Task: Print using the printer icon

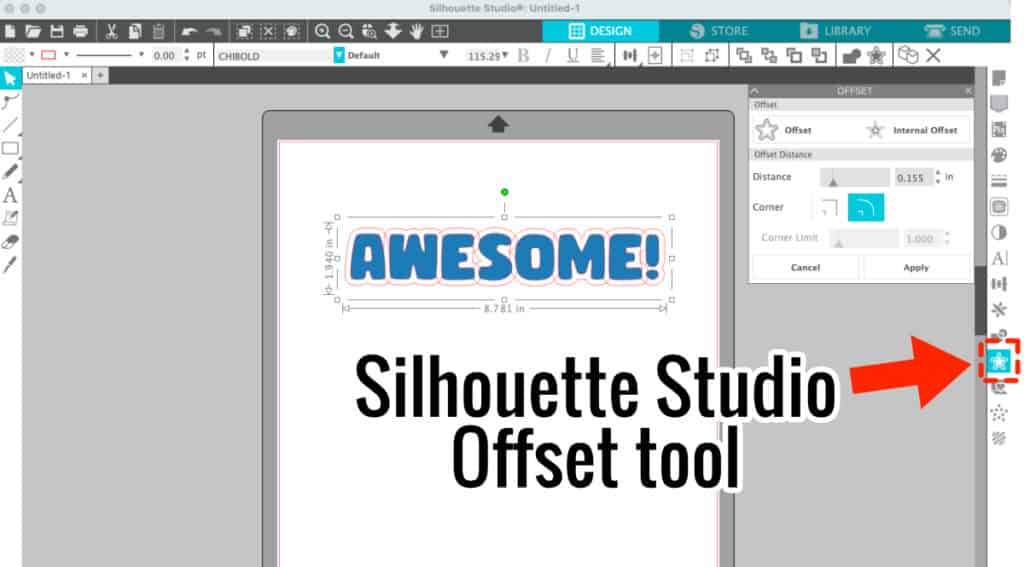Action: pyautogui.click(x=80, y=31)
